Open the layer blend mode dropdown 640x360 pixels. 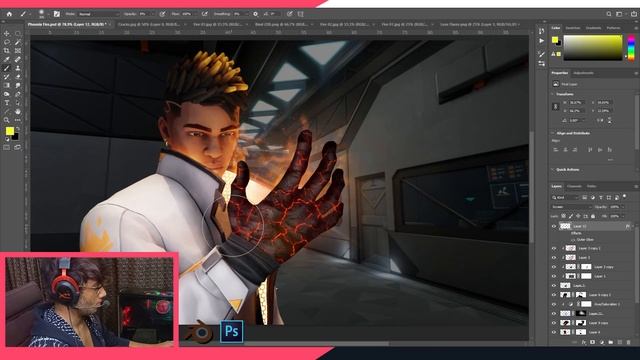pos(571,207)
